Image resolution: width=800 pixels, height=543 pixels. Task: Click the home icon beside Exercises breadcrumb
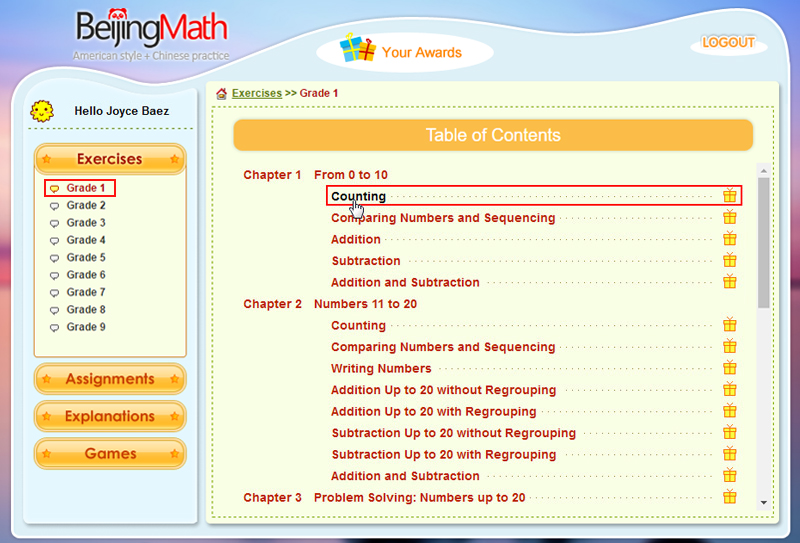point(221,93)
